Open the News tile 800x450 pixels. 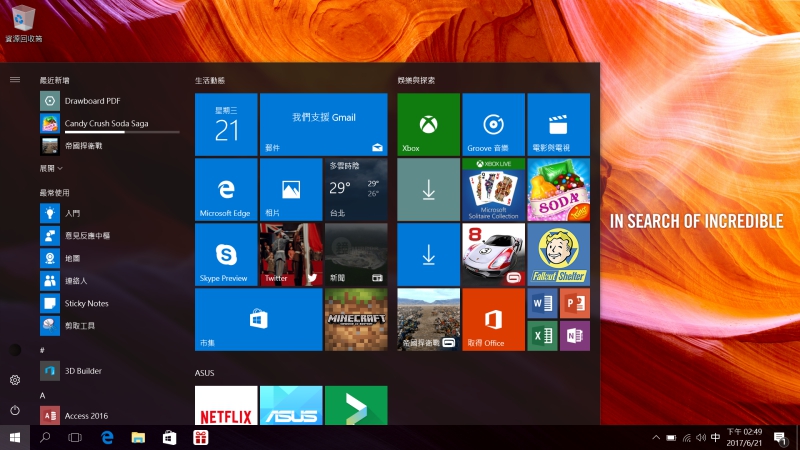356,255
